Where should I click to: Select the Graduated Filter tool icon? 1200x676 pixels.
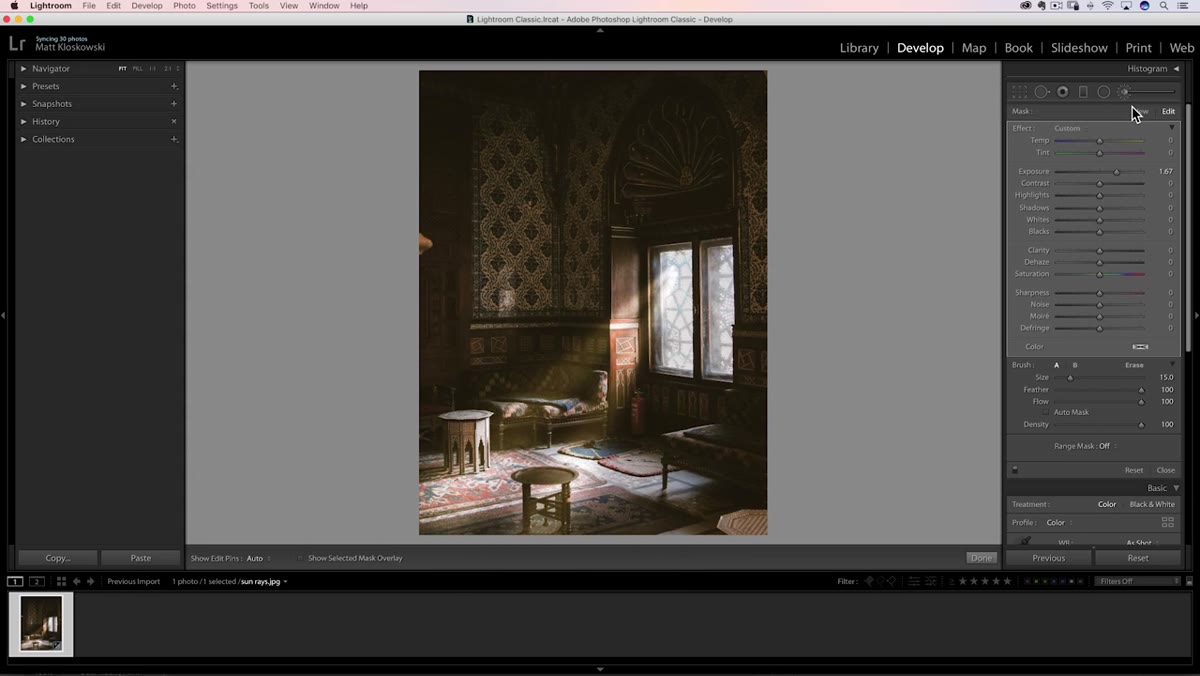(x=1083, y=92)
